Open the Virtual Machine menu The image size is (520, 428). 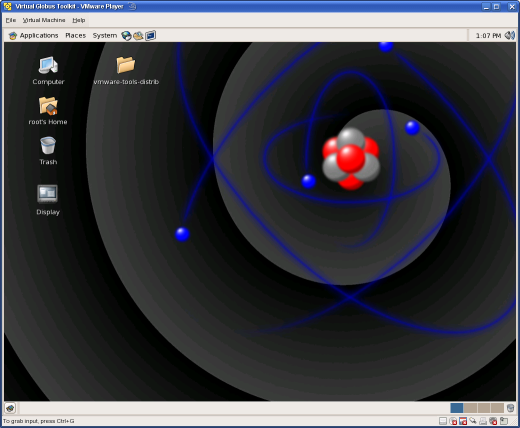(44, 20)
